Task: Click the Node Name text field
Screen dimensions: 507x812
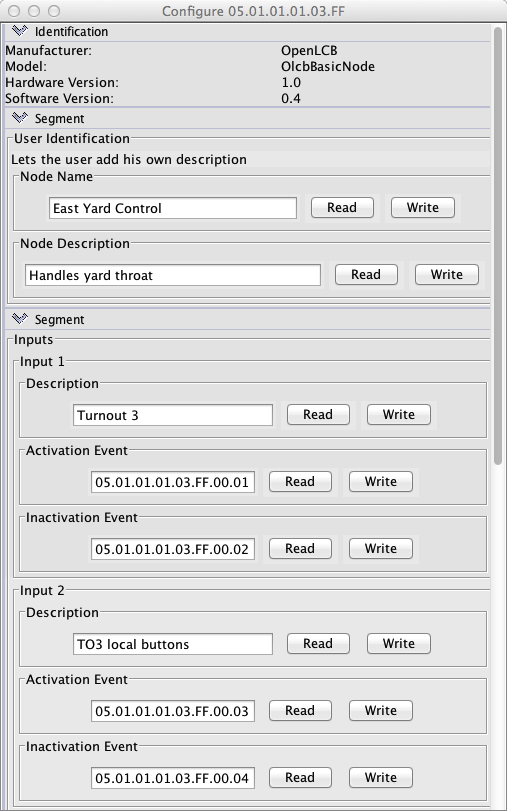Action: (173, 208)
